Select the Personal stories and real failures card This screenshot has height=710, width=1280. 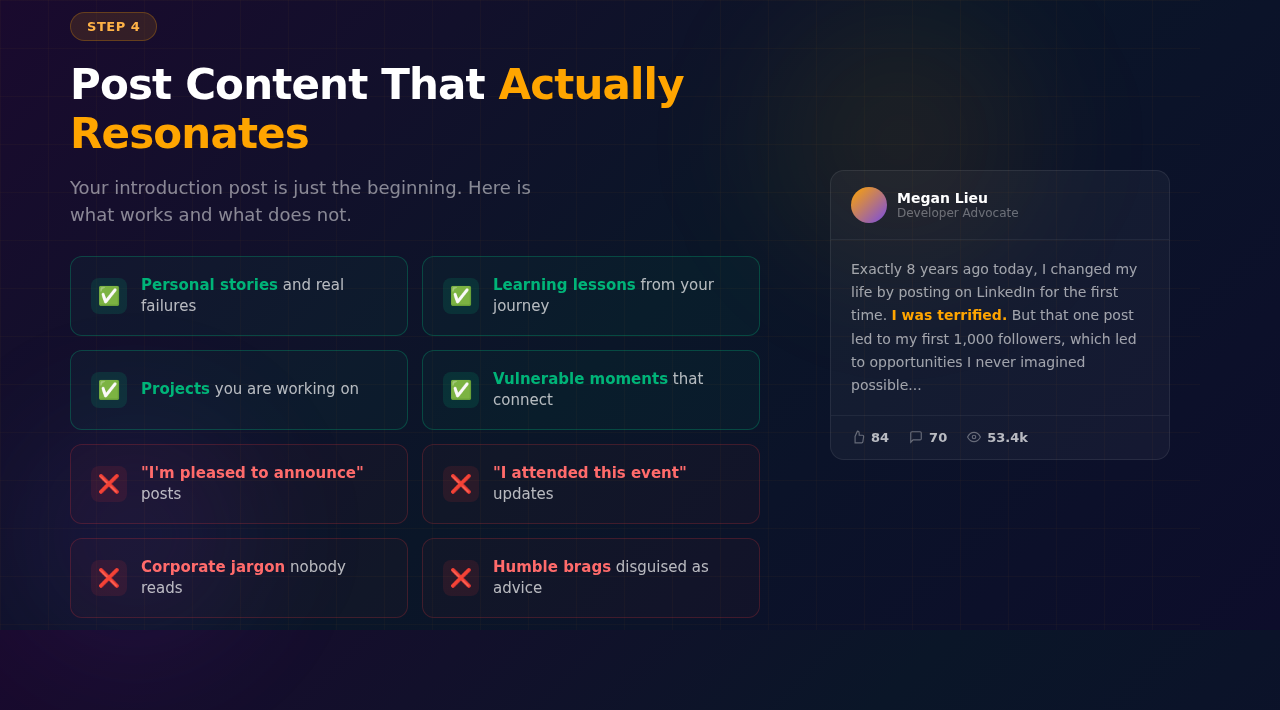[239, 296]
